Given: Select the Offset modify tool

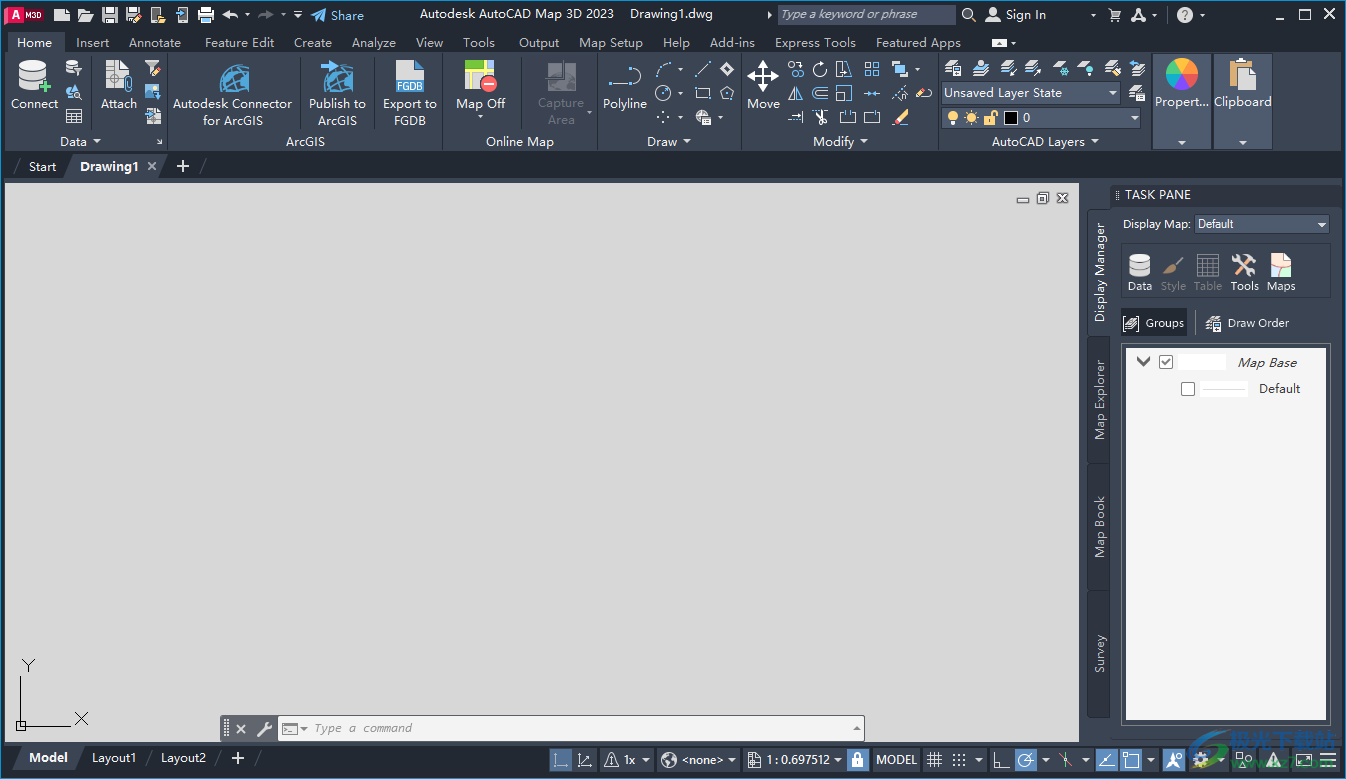Looking at the screenshot, I should (x=820, y=93).
